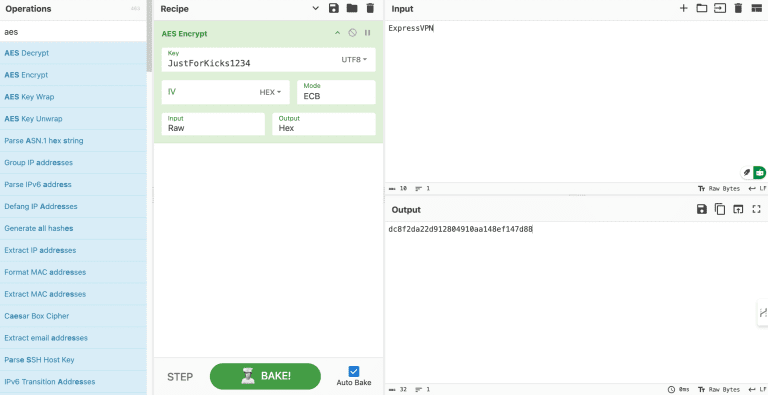Replace input with output icon
Viewport: 768px width, 395px height.
[738, 209]
